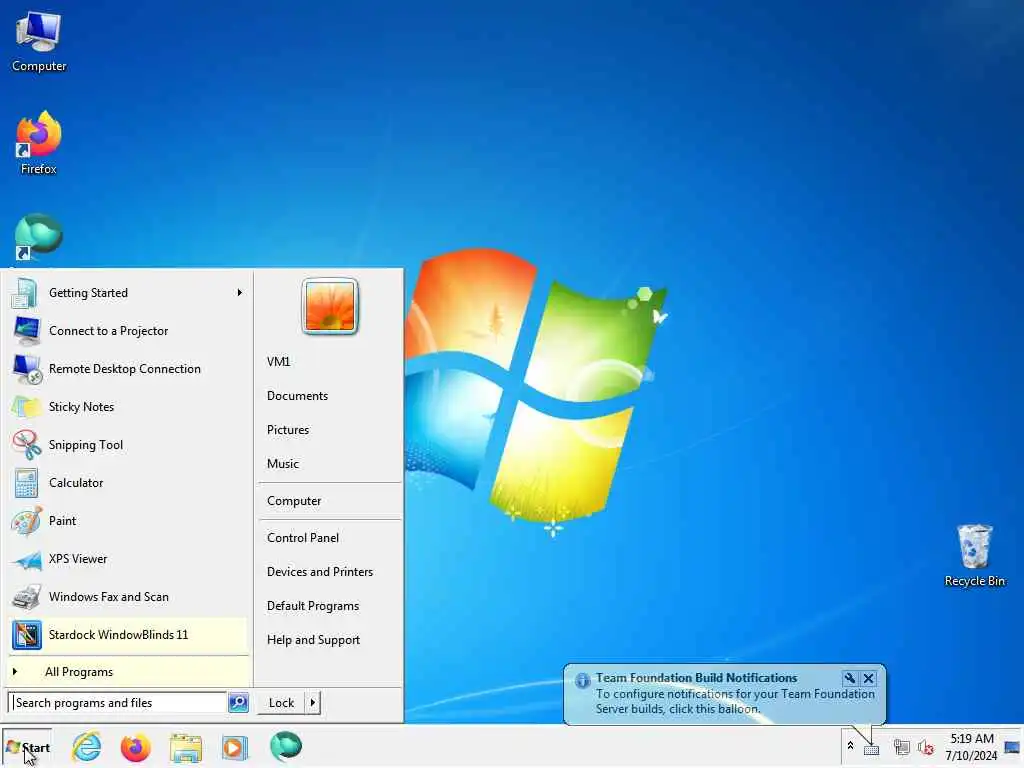1024x768 pixels.
Task: Click the Snipping Tool scissors icon
Action: click(x=26, y=445)
